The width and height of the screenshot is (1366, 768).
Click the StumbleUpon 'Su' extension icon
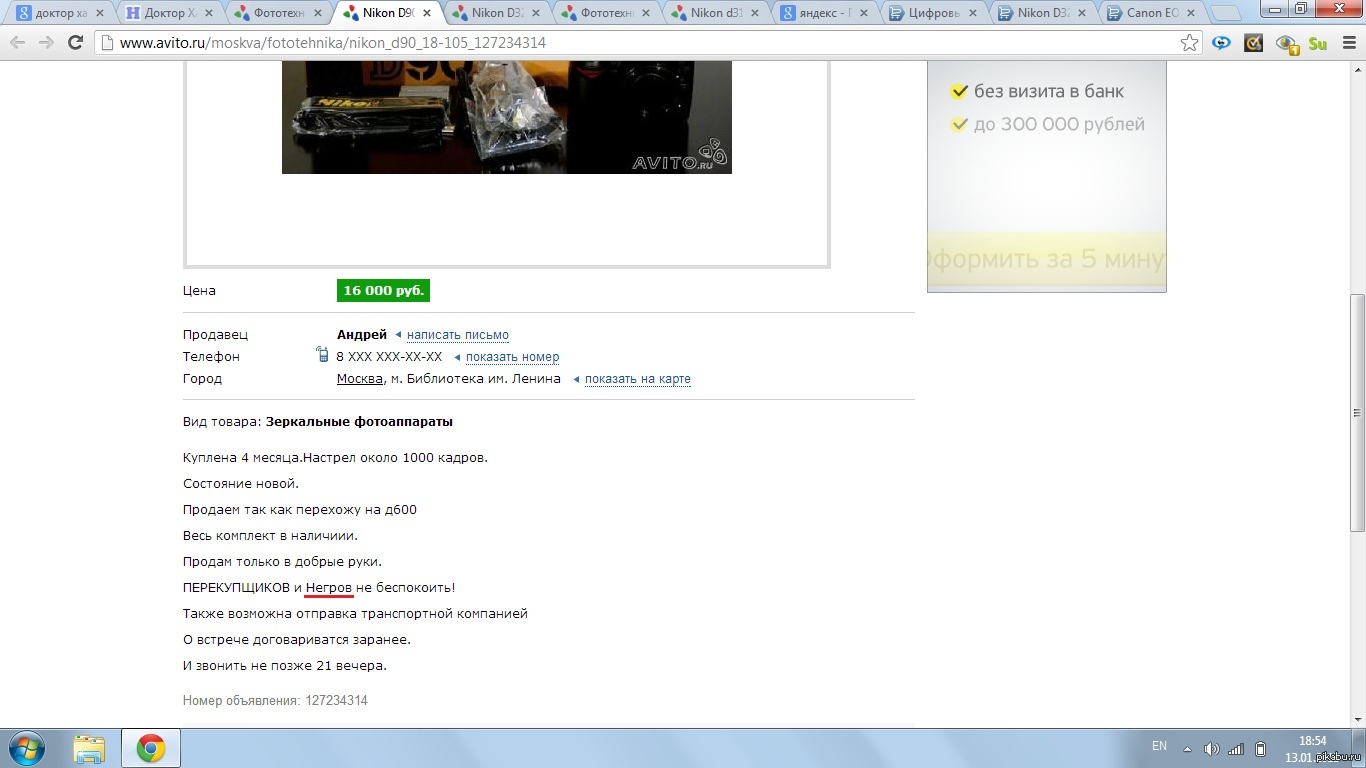1317,43
